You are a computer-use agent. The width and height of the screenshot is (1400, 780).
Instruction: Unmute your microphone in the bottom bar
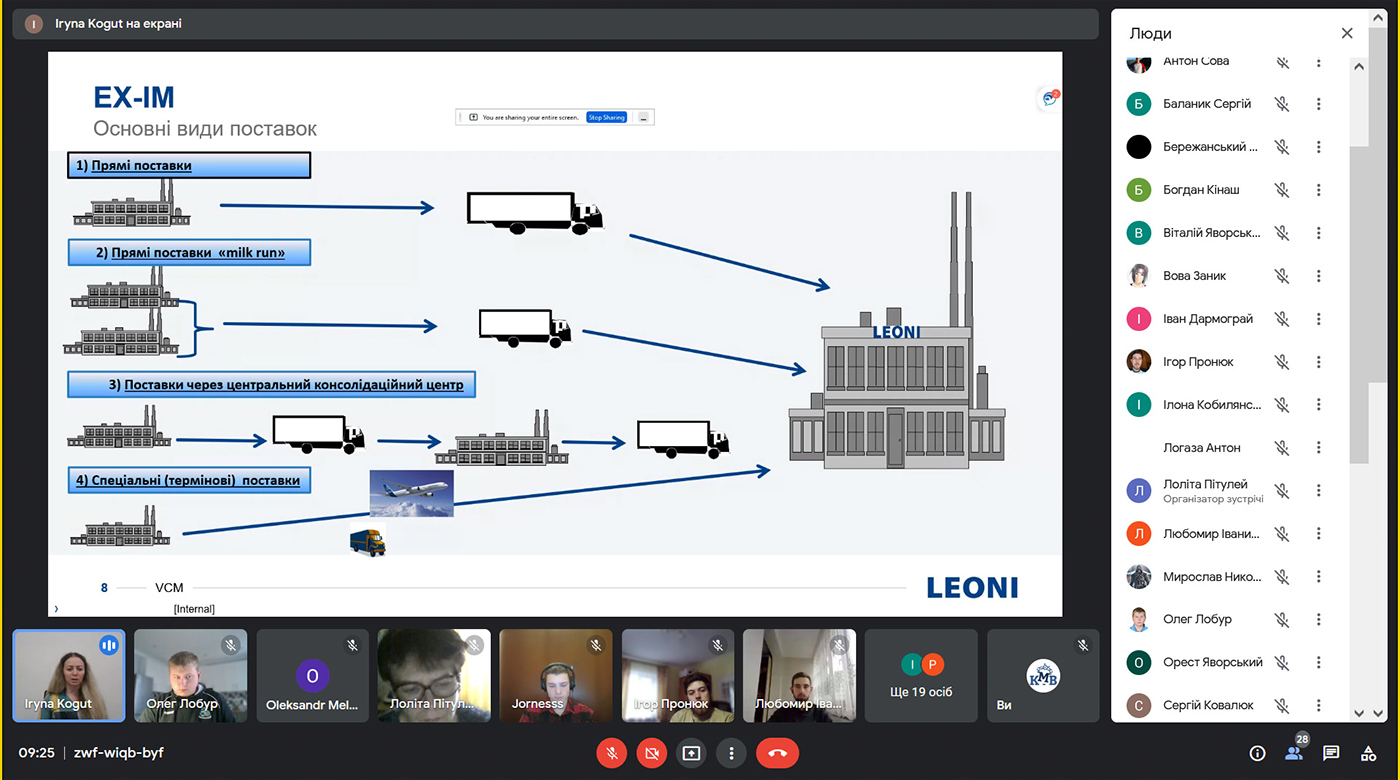tap(611, 753)
